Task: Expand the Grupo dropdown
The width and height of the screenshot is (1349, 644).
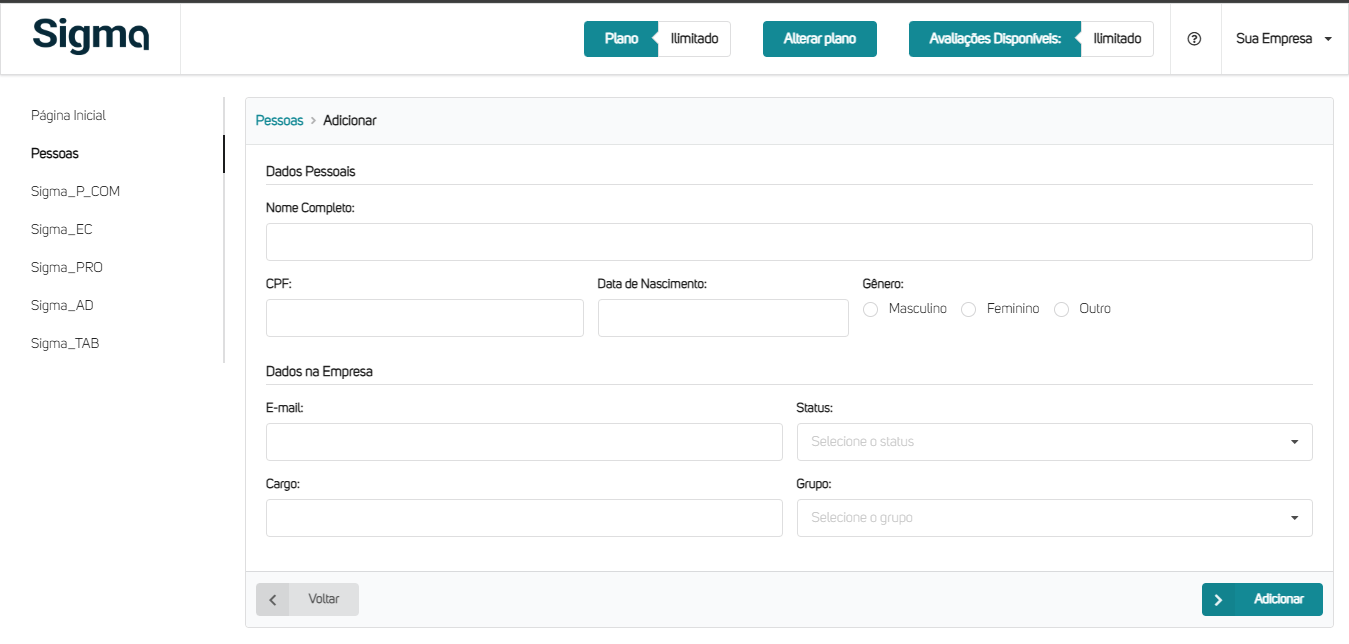Action: pyautogui.click(x=1054, y=518)
